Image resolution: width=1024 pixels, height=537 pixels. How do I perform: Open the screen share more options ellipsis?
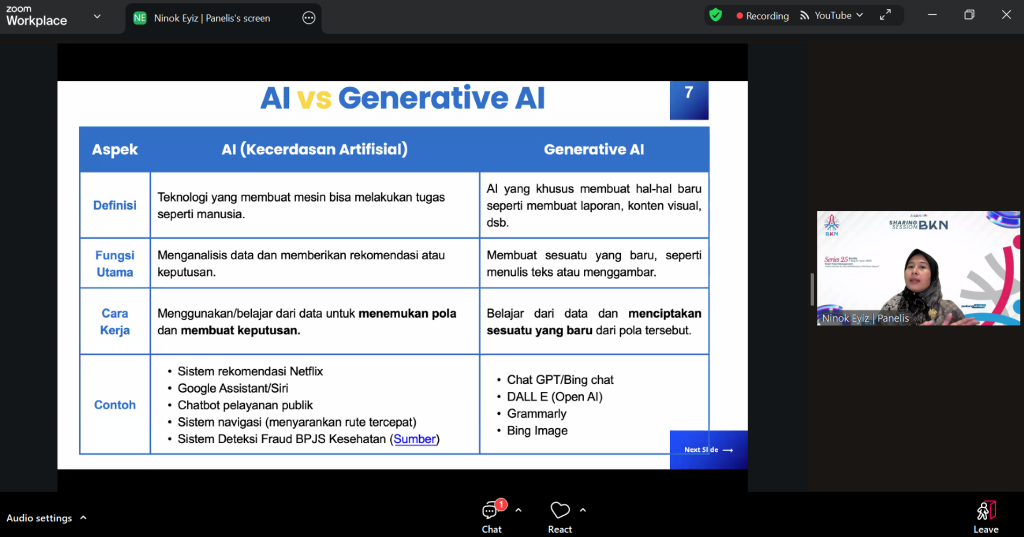(x=309, y=18)
